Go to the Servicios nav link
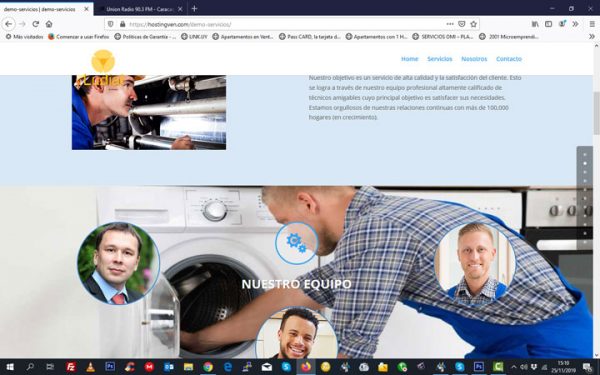600x375 pixels. (440, 59)
